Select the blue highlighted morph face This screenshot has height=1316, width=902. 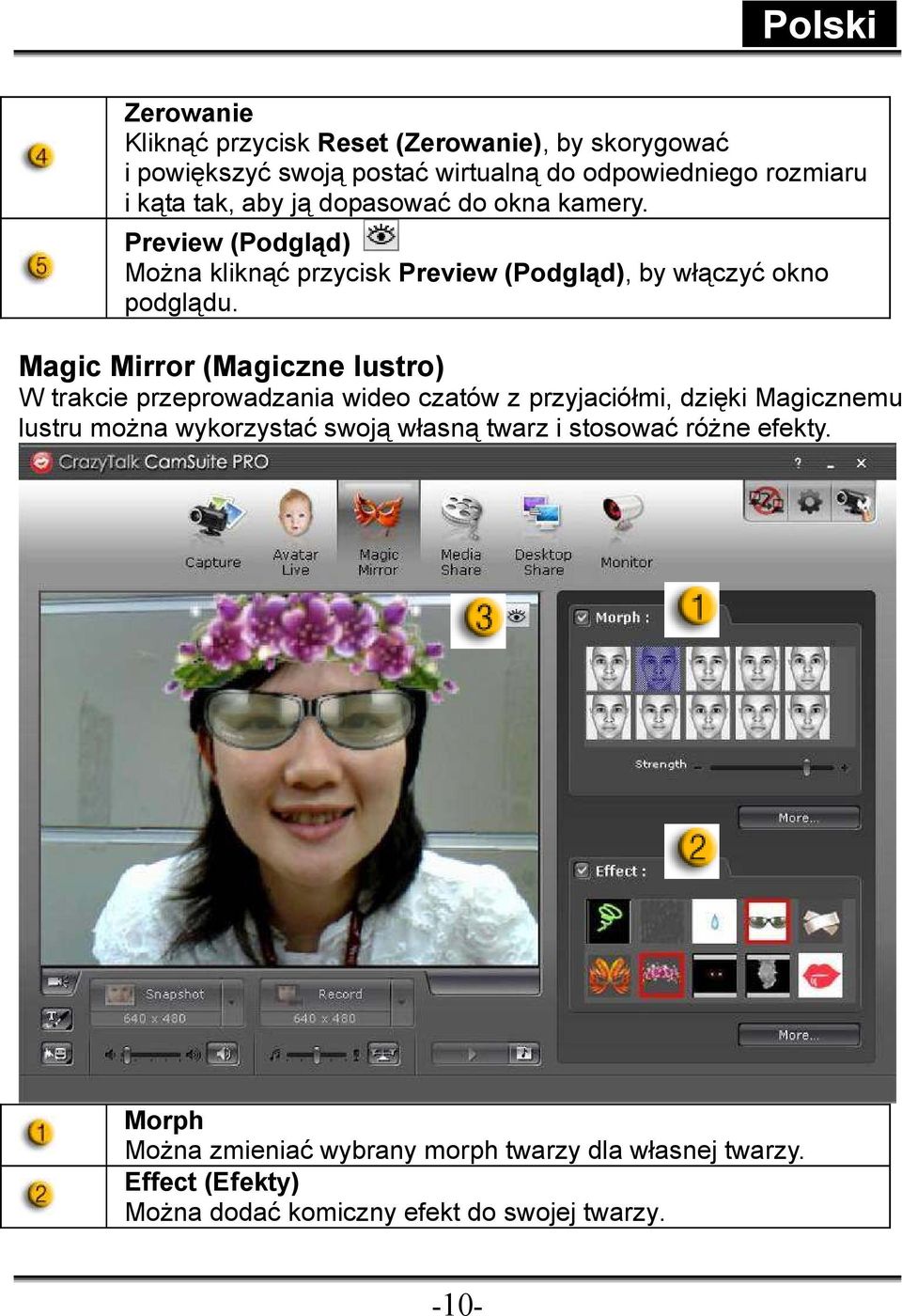coord(658,668)
